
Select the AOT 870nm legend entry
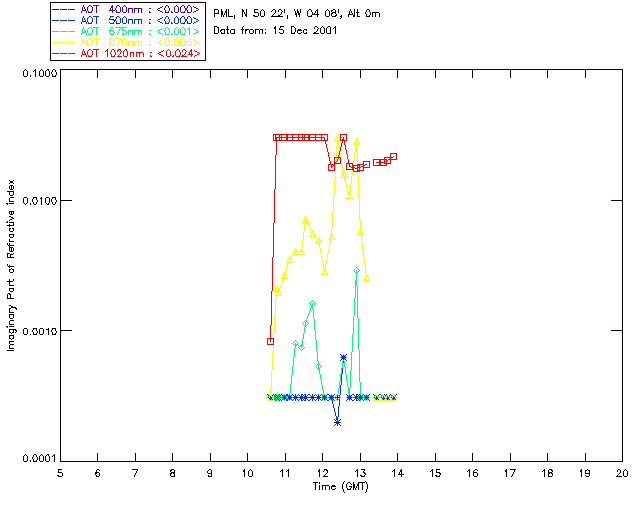pos(126,42)
